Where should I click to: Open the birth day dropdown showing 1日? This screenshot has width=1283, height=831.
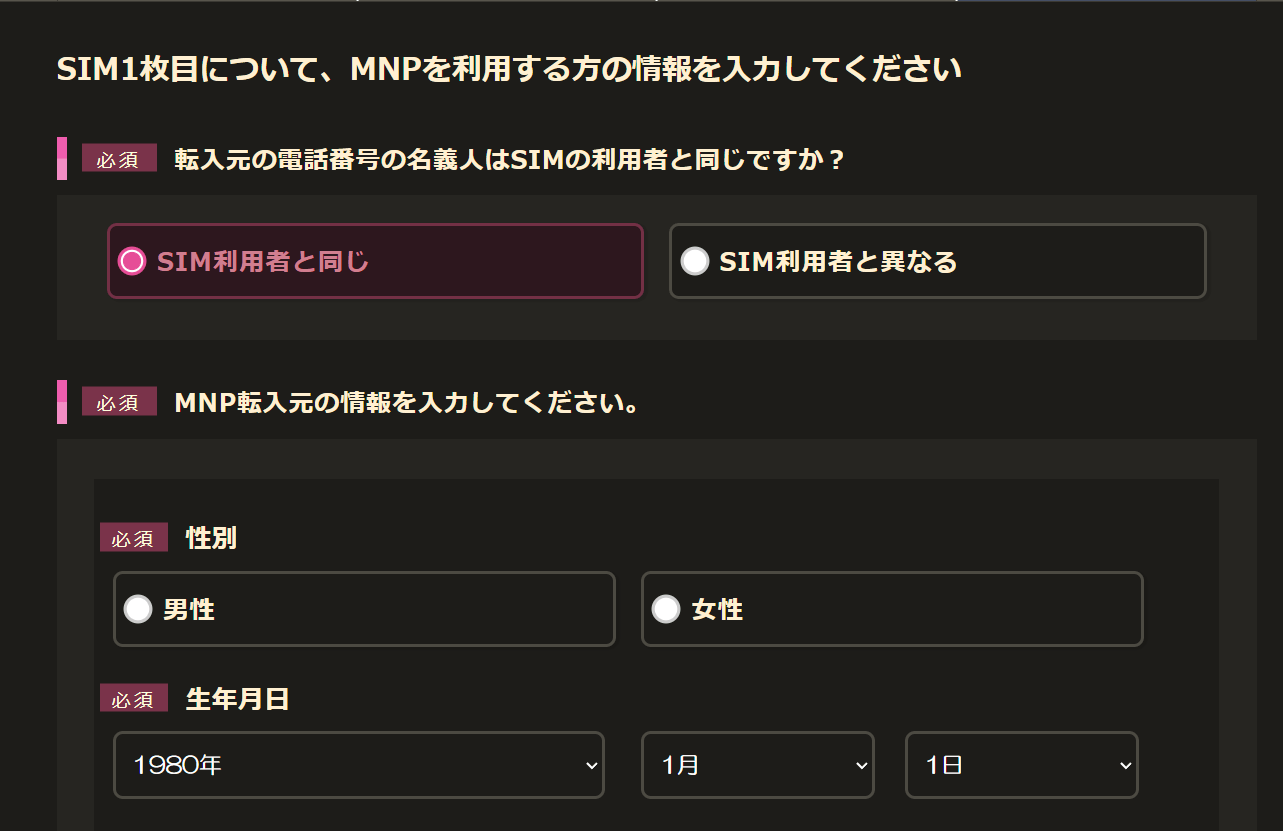point(1021,765)
